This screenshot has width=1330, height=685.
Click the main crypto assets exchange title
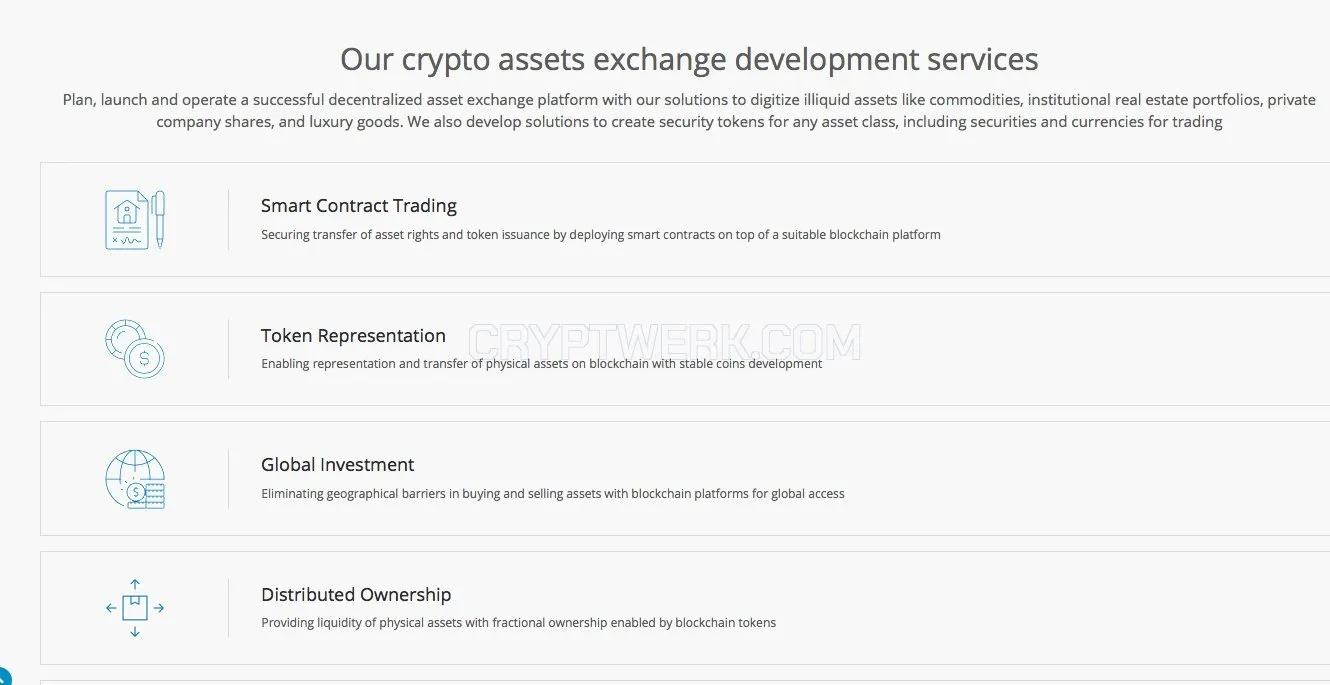(689, 60)
